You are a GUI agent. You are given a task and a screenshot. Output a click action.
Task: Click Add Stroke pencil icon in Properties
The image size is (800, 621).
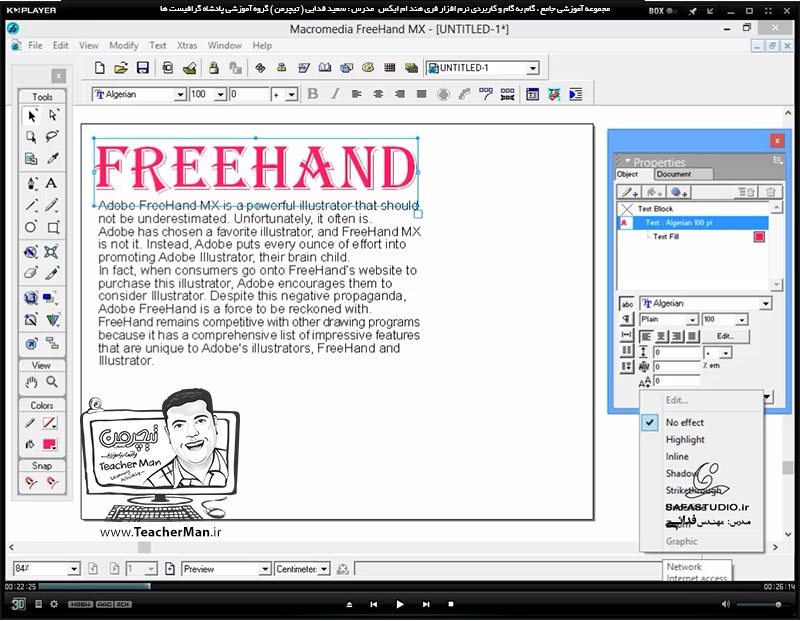[628, 192]
